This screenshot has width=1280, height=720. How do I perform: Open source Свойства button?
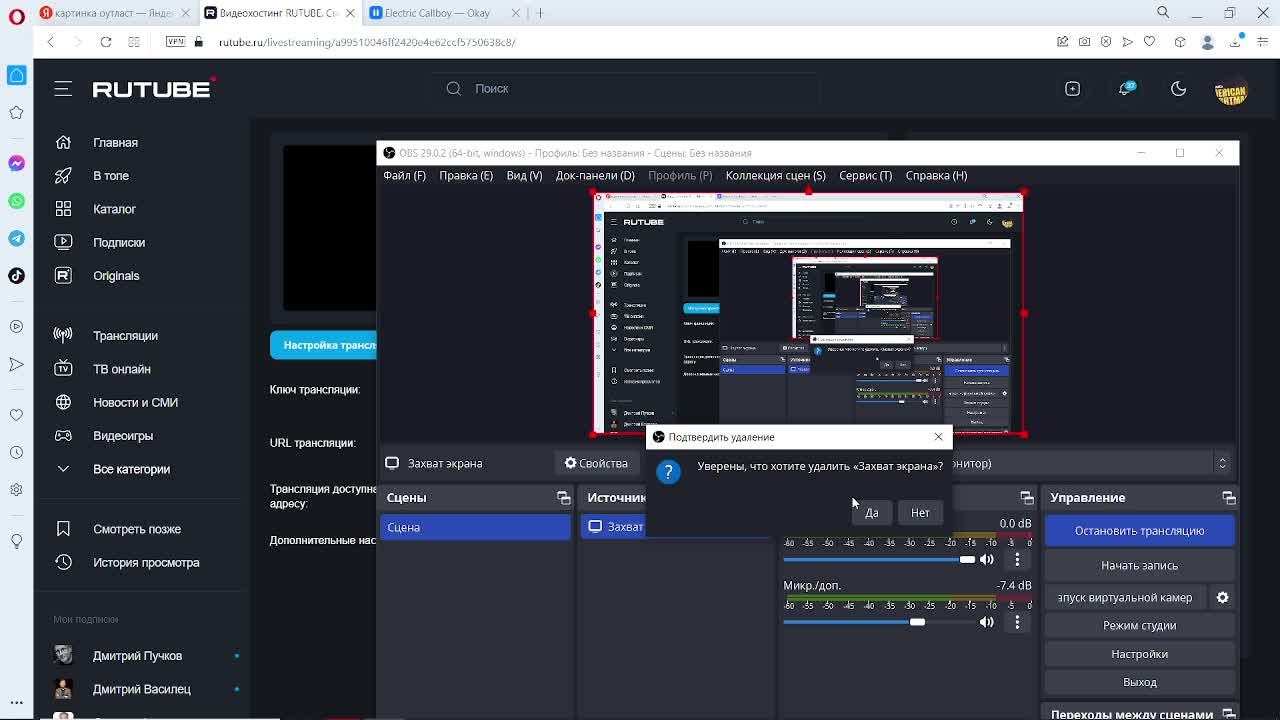[x=596, y=463]
